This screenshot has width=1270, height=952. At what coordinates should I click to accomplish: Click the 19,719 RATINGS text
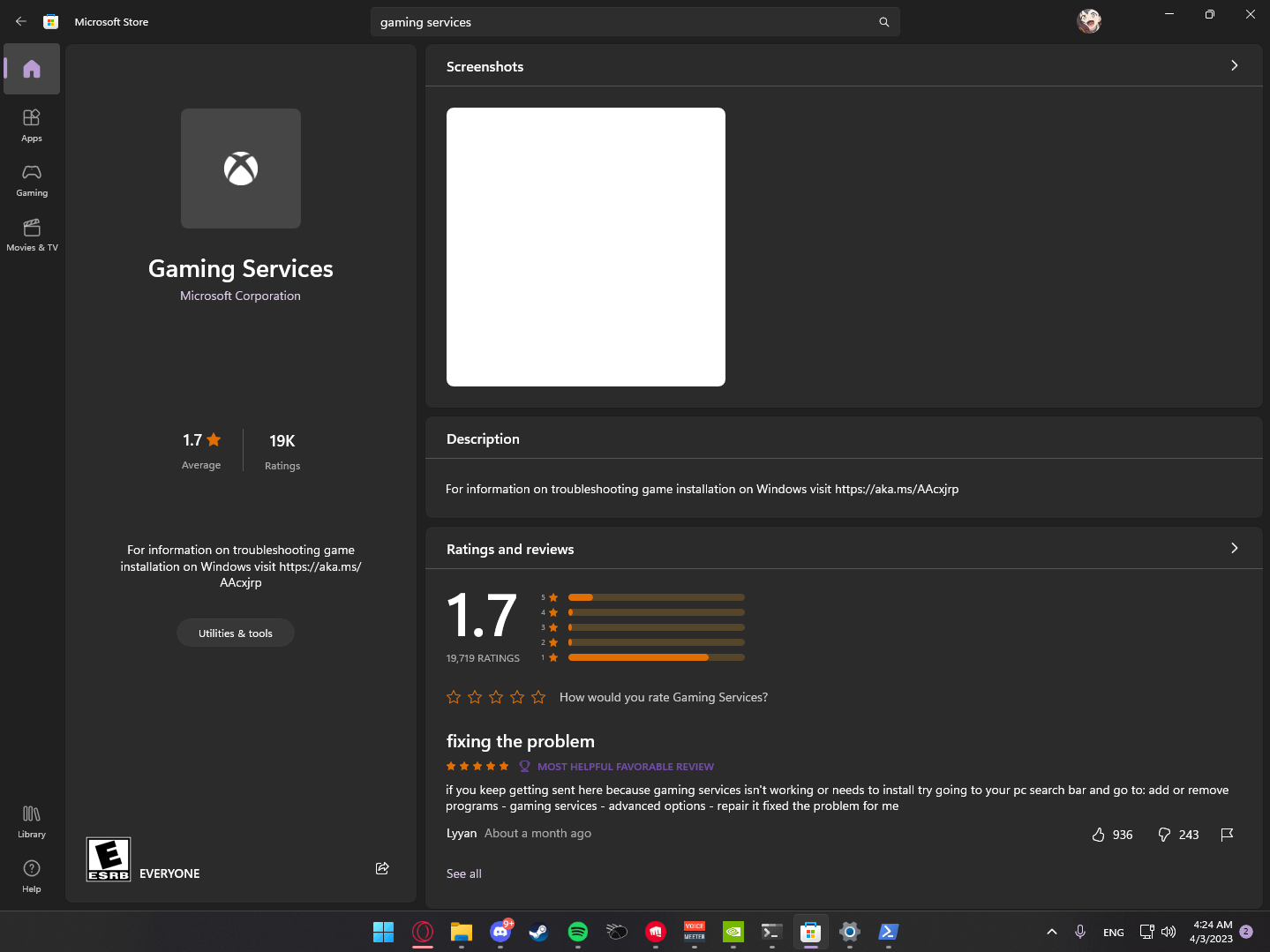pyautogui.click(x=483, y=658)
